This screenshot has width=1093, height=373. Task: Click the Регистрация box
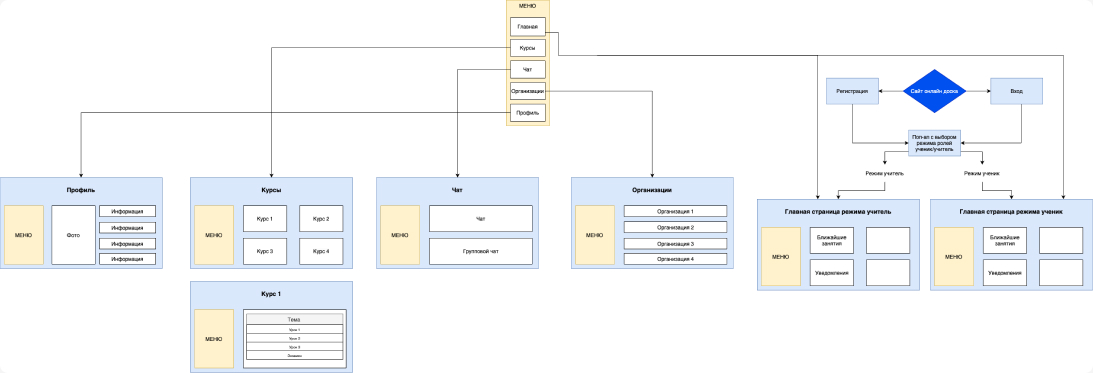853,91
